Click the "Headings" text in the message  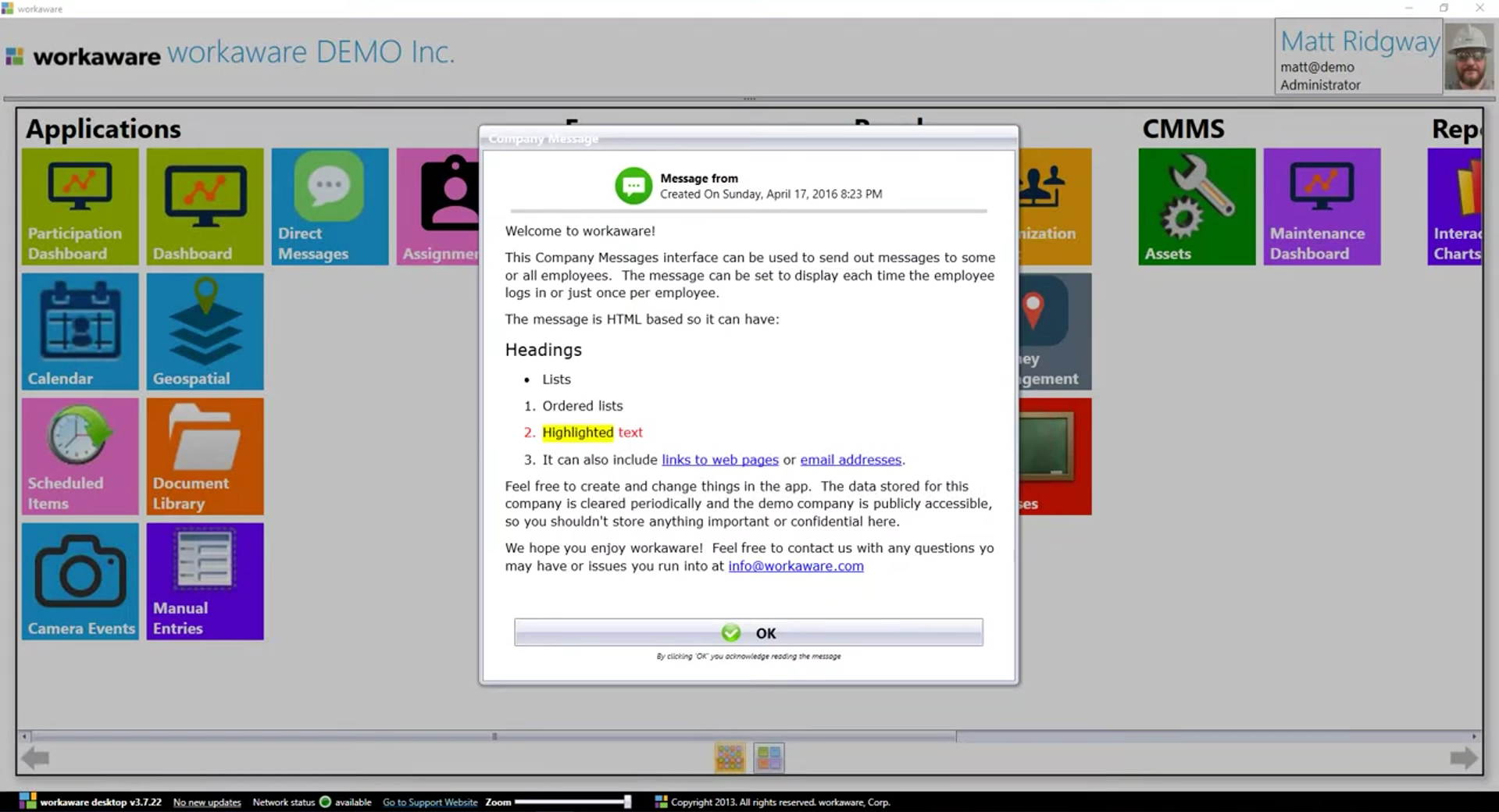click(x=544, y=350)
